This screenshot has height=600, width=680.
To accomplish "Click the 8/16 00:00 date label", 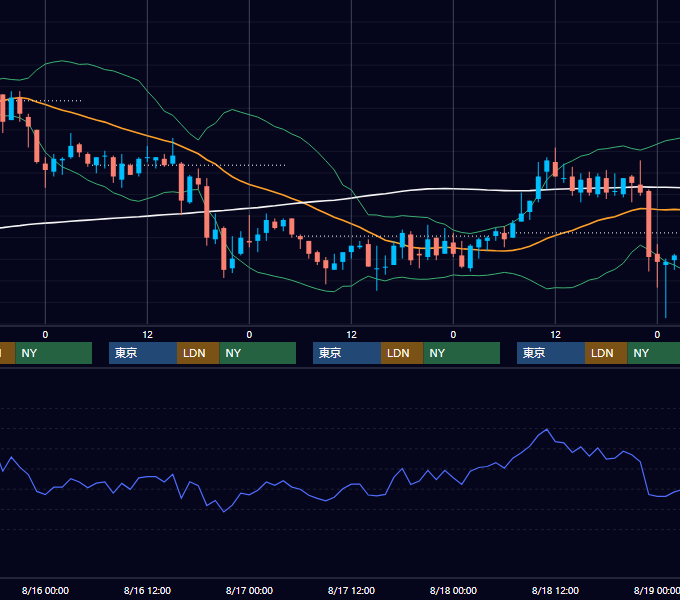I will click(45, 590).
